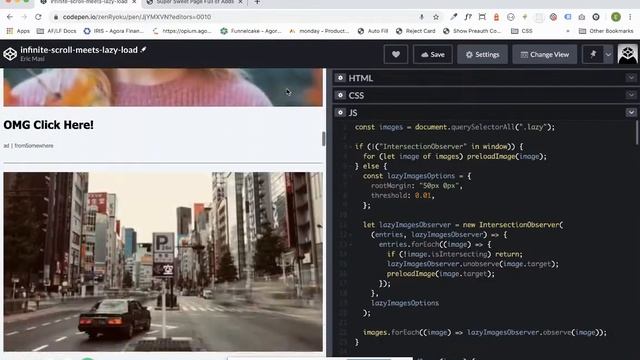This screenshot has height=360, width=640.
Task: Go back with the browser back arrow
Action: tap(9, 17)
